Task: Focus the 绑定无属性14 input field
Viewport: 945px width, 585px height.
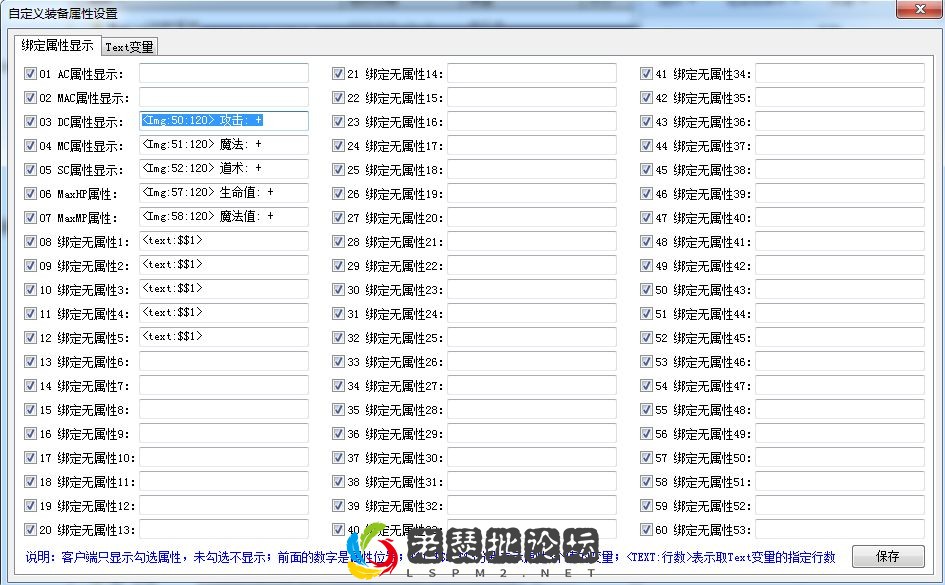Action: [x=532, y=73]
